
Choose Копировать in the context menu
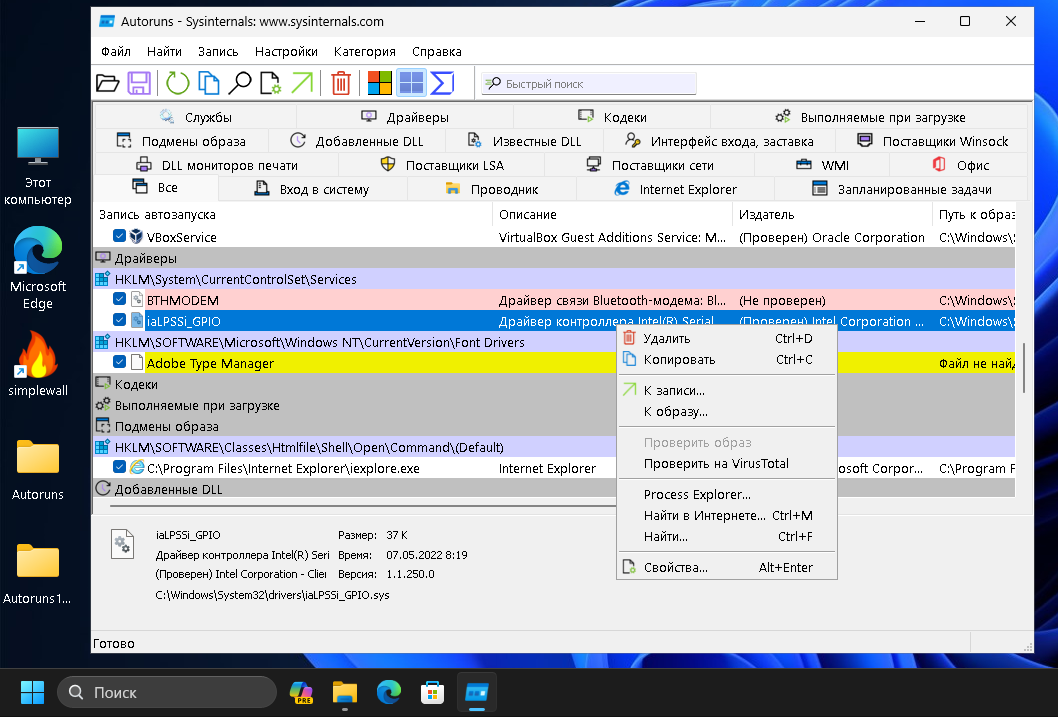coord(727,360)
